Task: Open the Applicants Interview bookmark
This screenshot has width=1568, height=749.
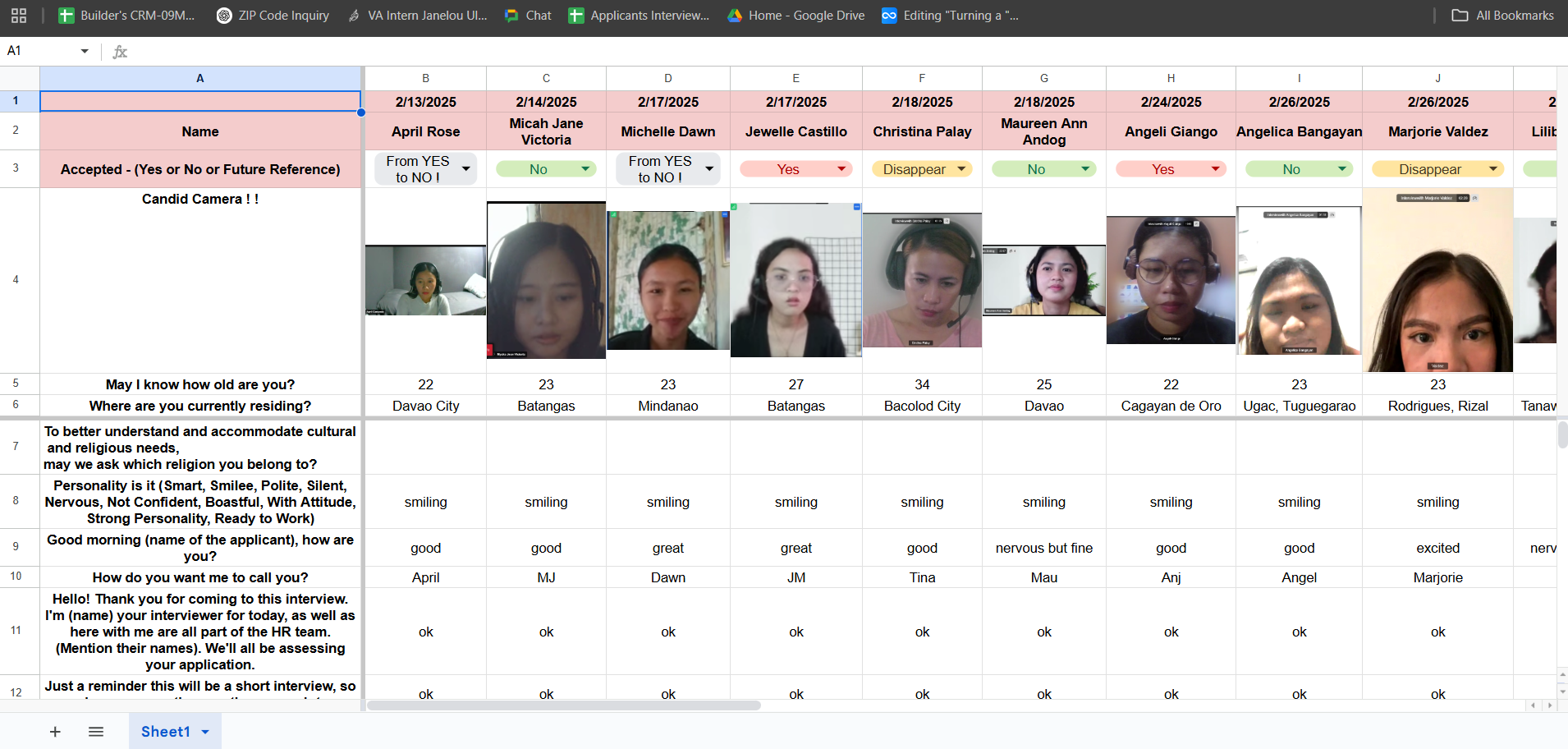Action: 639,16
